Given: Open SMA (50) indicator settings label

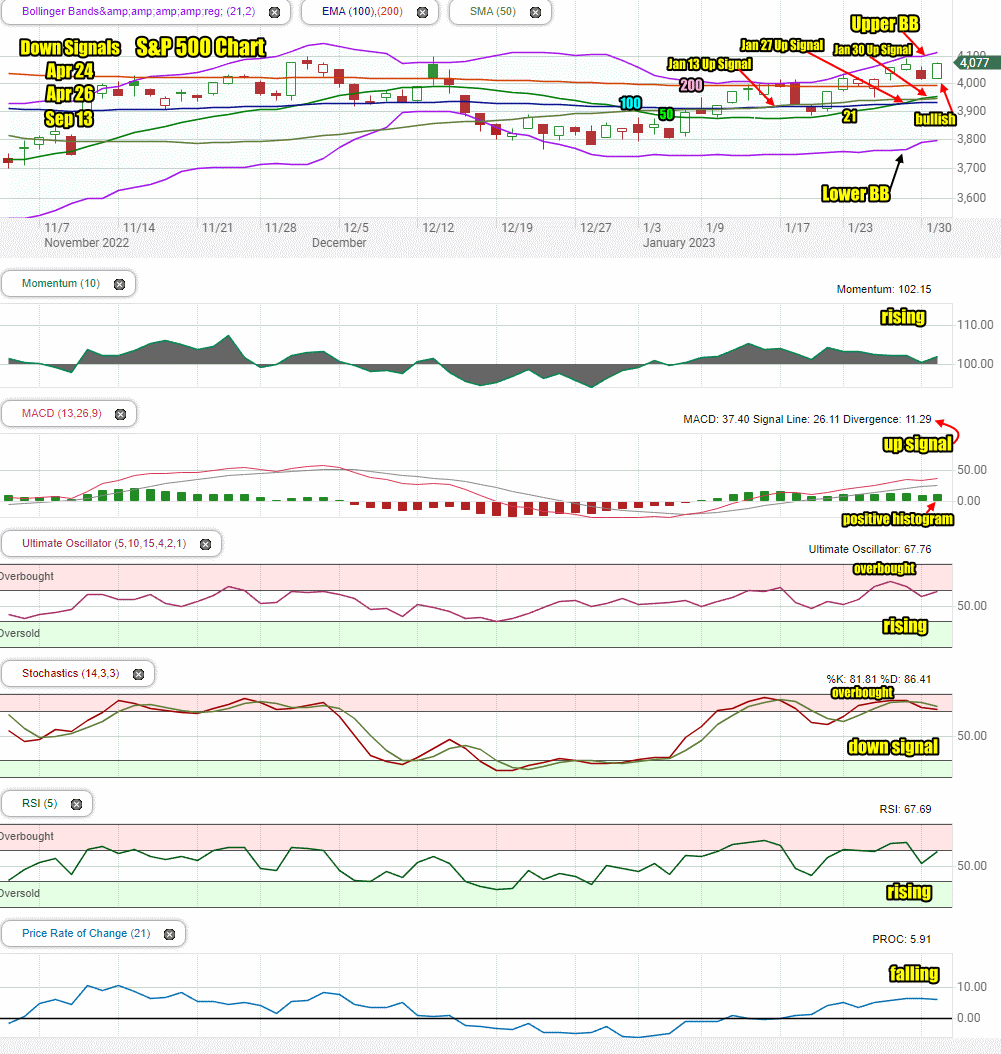Looking at the screenshot, I should point(493,11).
